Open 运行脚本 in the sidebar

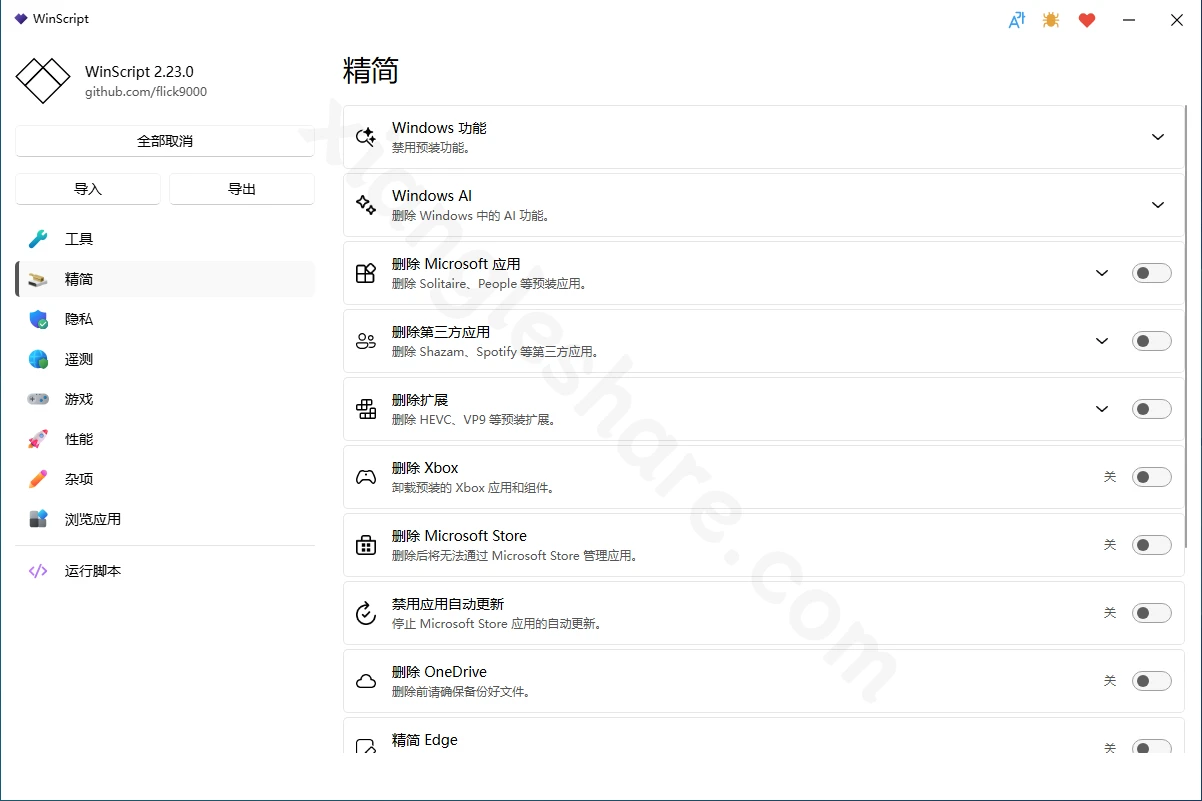pyautogui.click(x=165, y=571)
